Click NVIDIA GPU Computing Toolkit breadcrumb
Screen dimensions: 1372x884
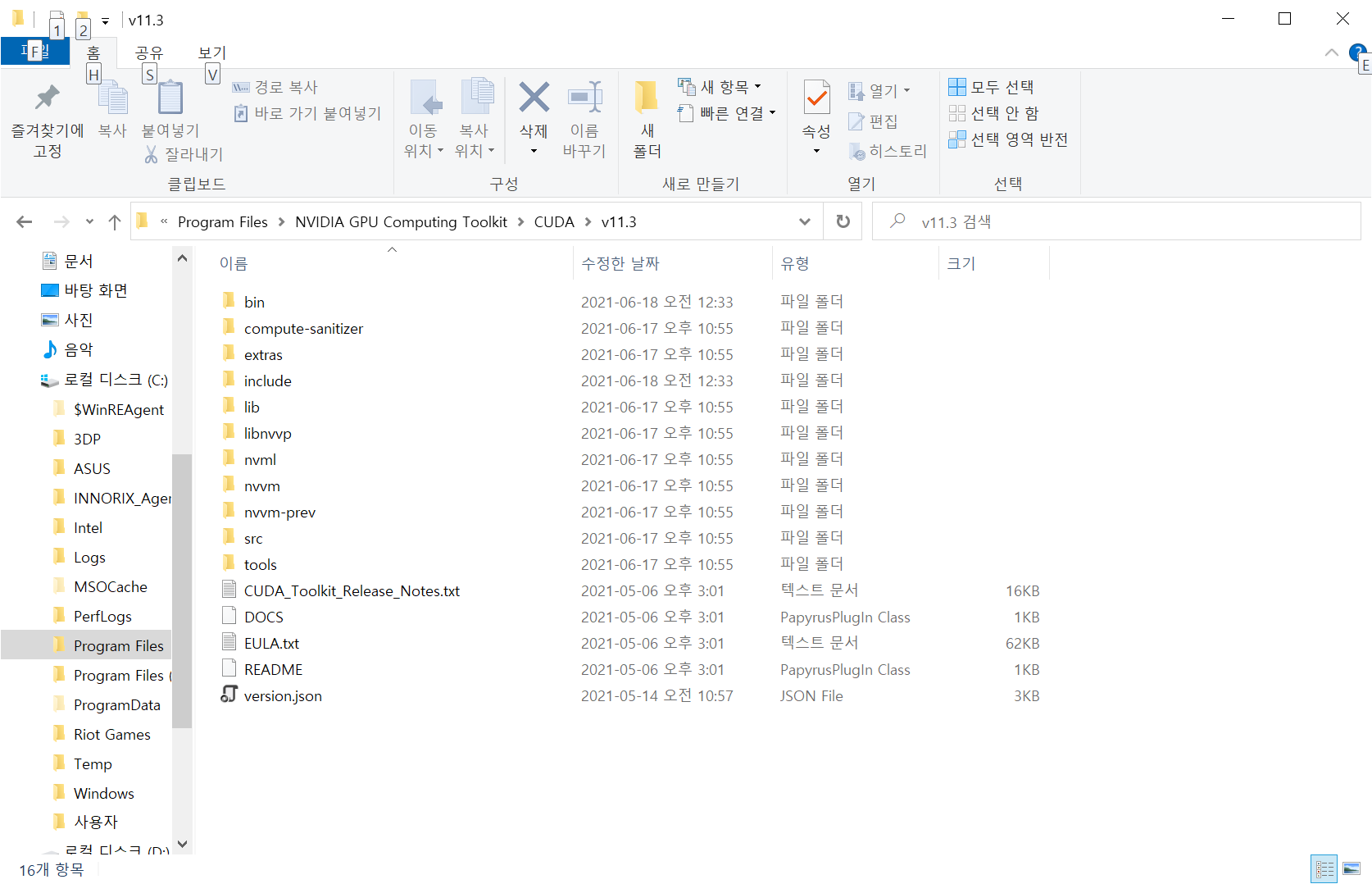coord(401,222)
